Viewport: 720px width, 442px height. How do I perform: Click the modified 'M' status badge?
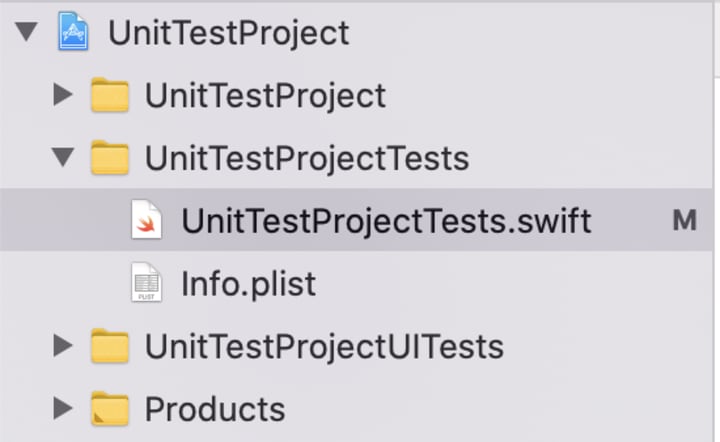(x=684, y=221)
